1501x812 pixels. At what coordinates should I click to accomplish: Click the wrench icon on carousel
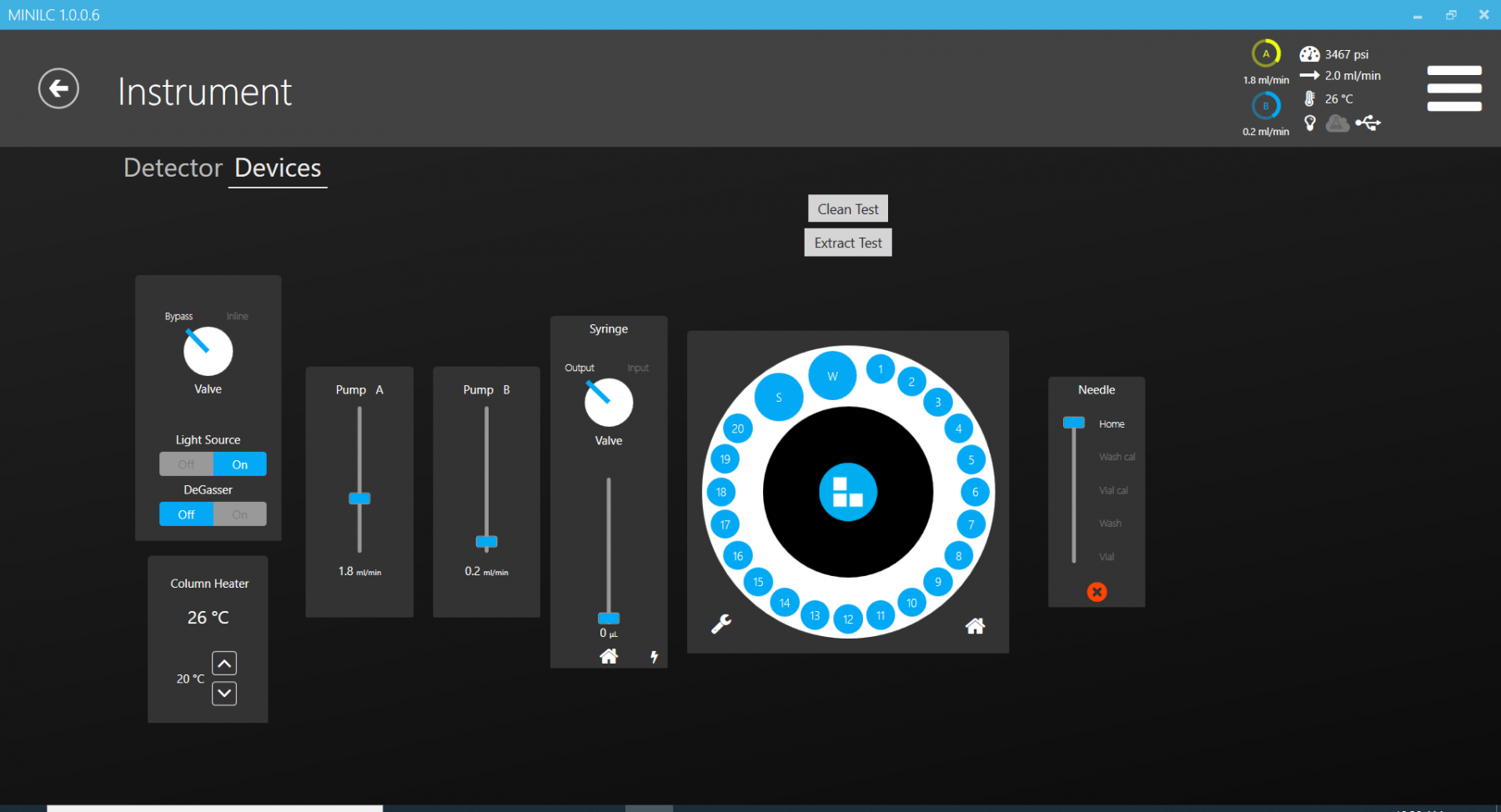pyautogui.click(x=721, y=624)
